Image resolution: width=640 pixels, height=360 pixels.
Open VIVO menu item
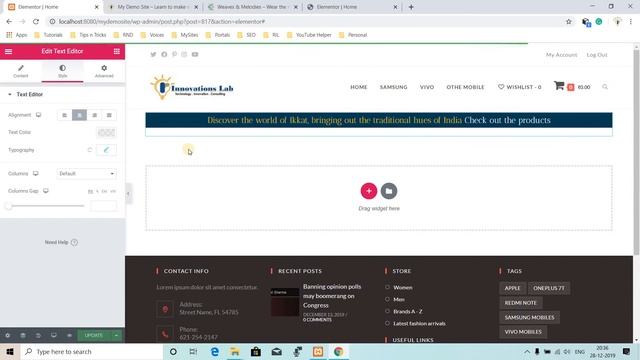[427, 87]
